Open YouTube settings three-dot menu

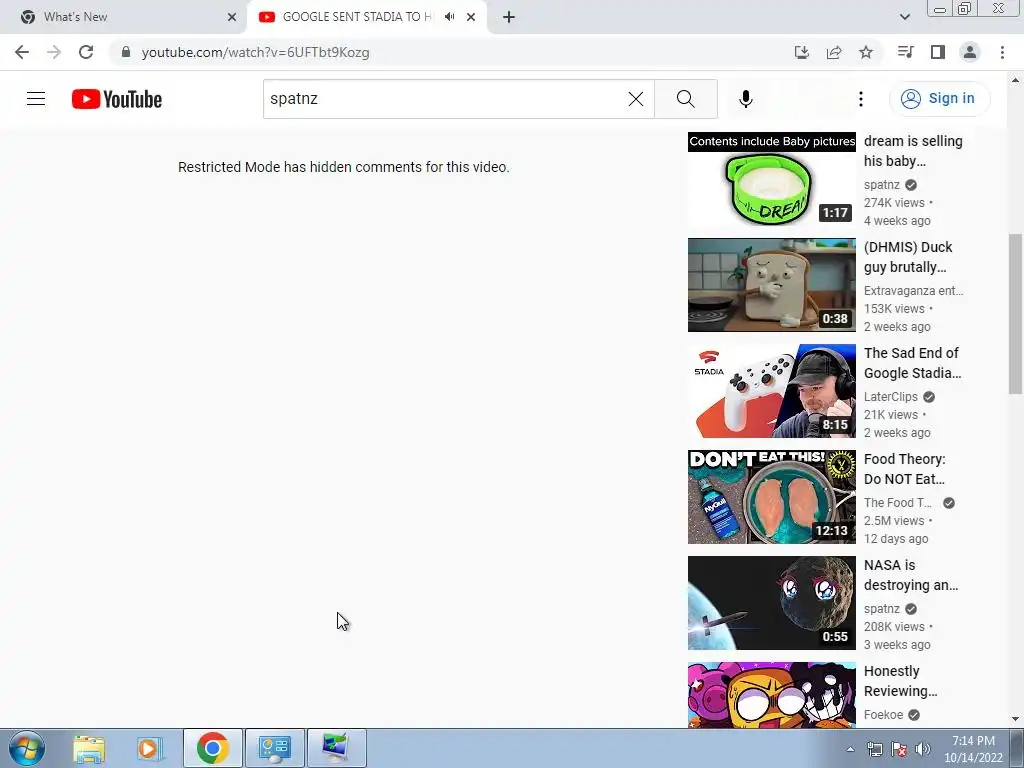[x=861, y=99]
